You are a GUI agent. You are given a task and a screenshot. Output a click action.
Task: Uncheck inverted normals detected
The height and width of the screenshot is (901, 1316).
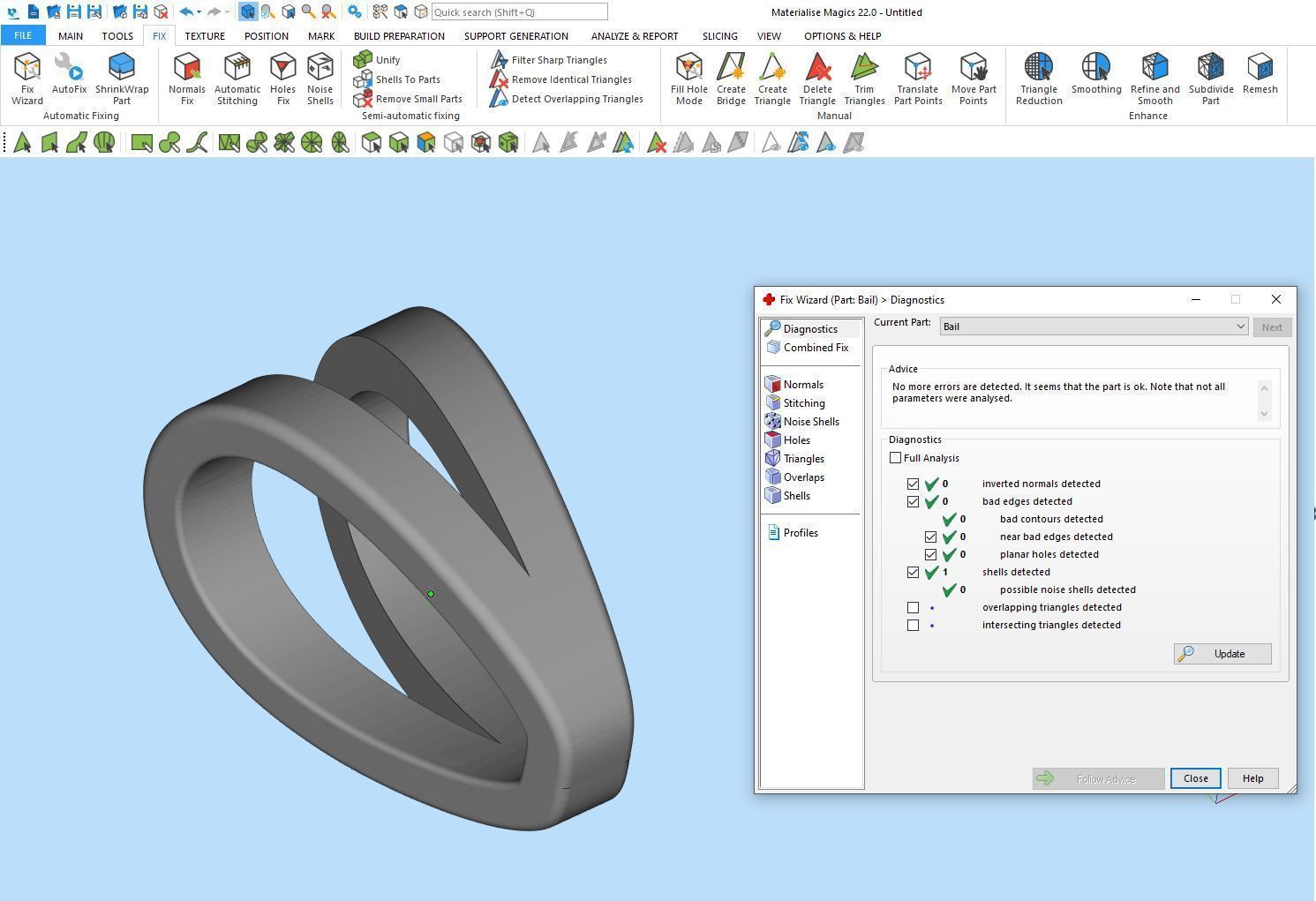tap(914, 484)
